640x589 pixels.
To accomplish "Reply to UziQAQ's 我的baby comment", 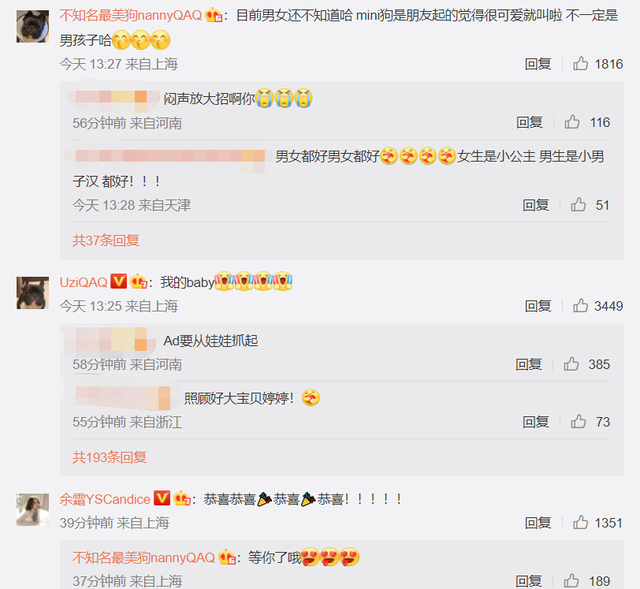I will click(538, 306).
